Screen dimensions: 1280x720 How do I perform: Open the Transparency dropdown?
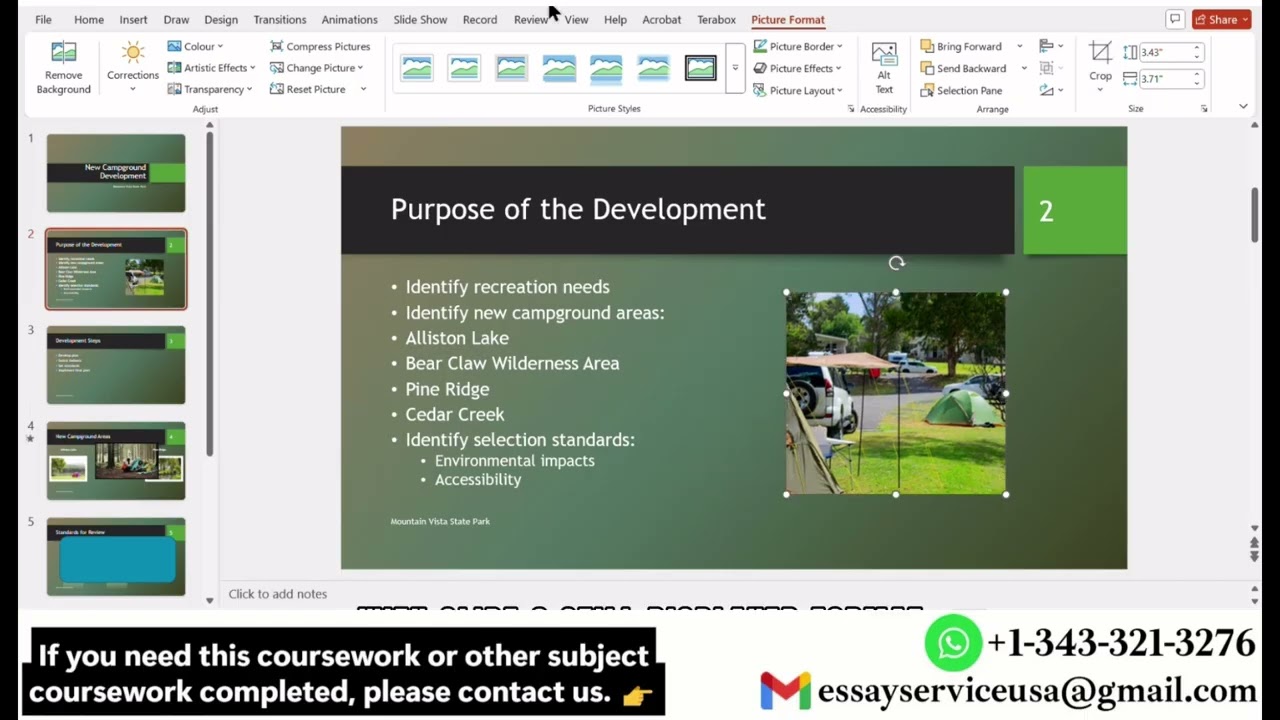209,89
